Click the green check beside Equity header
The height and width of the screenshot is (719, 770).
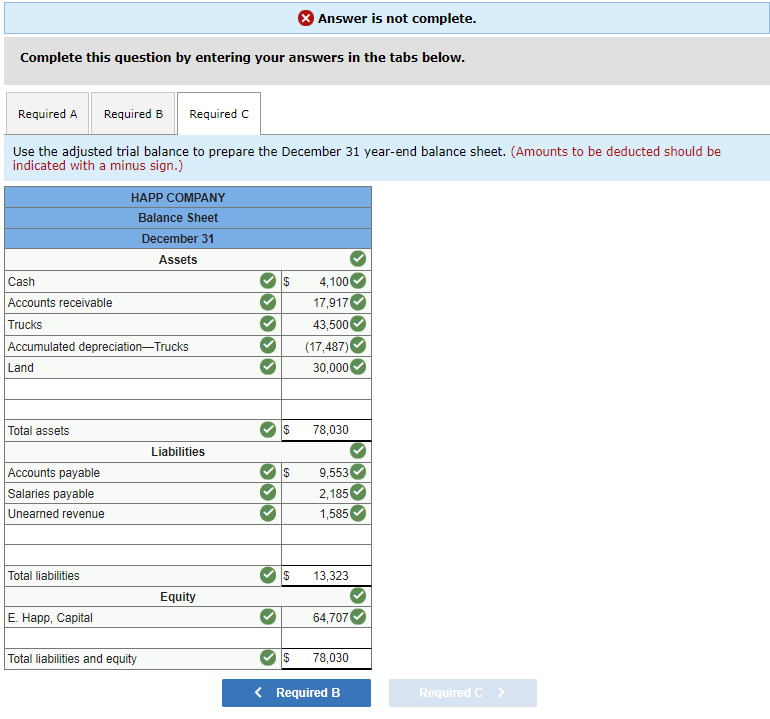(x=358, y=596)
